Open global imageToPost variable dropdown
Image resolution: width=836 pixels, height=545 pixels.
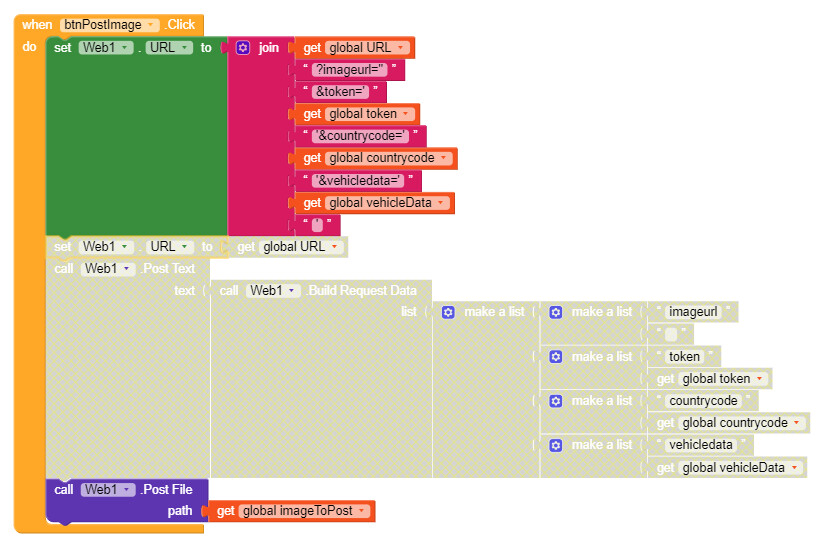pyautogui.click(x=361, y=511)
